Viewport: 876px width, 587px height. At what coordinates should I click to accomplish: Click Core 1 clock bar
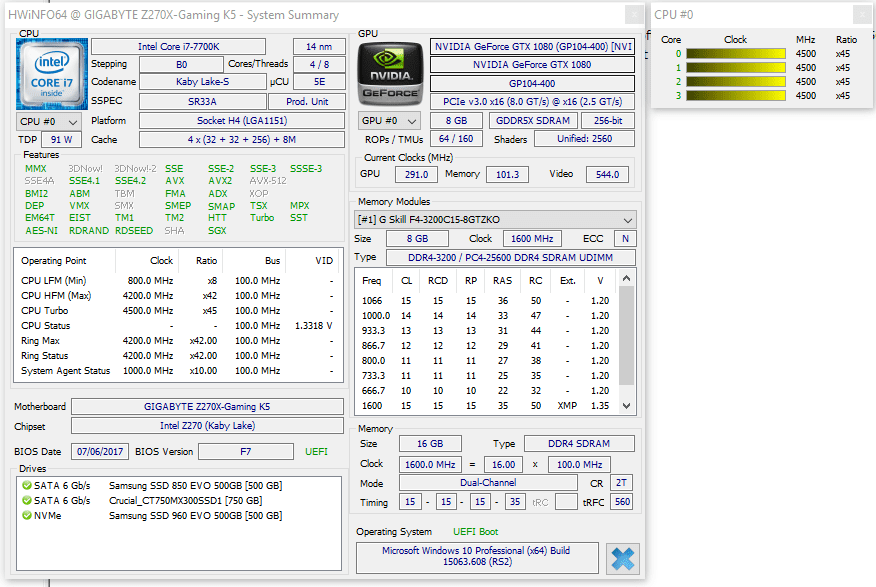click(736, 68)
